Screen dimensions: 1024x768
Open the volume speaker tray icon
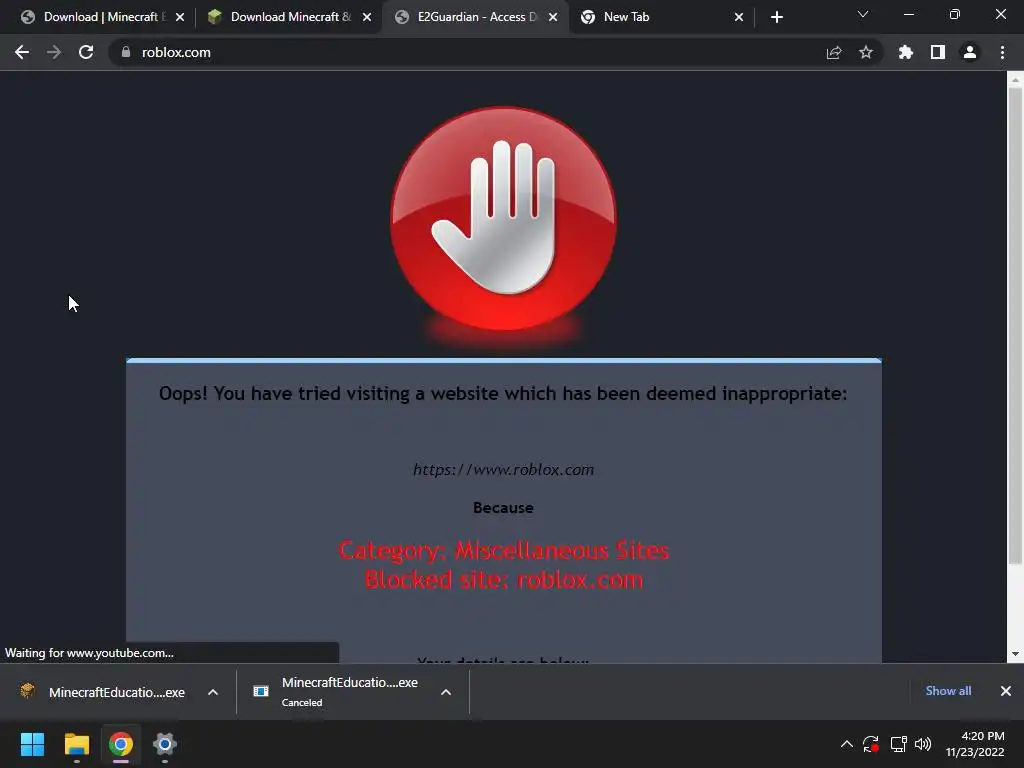923,744
